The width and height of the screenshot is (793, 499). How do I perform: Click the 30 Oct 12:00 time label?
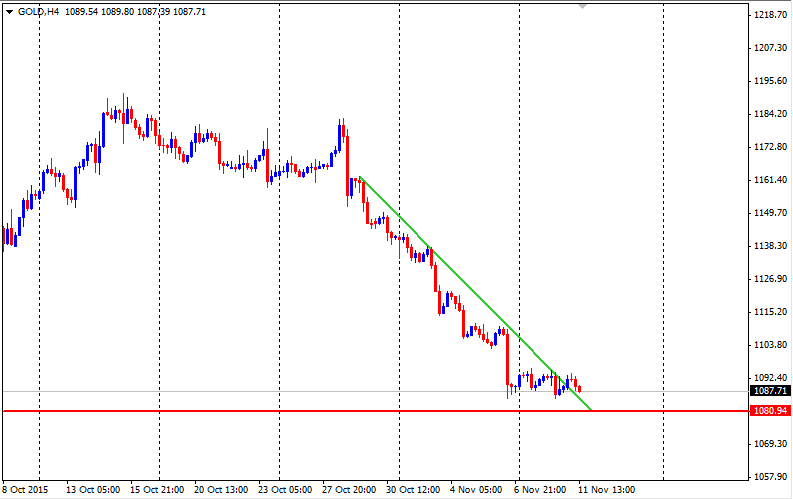coord(414,489)
